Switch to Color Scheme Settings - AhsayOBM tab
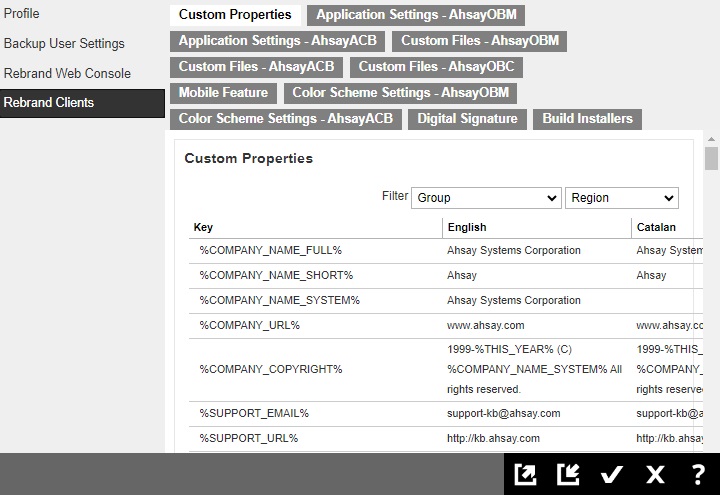720x495 pixels. click(399, 93)
